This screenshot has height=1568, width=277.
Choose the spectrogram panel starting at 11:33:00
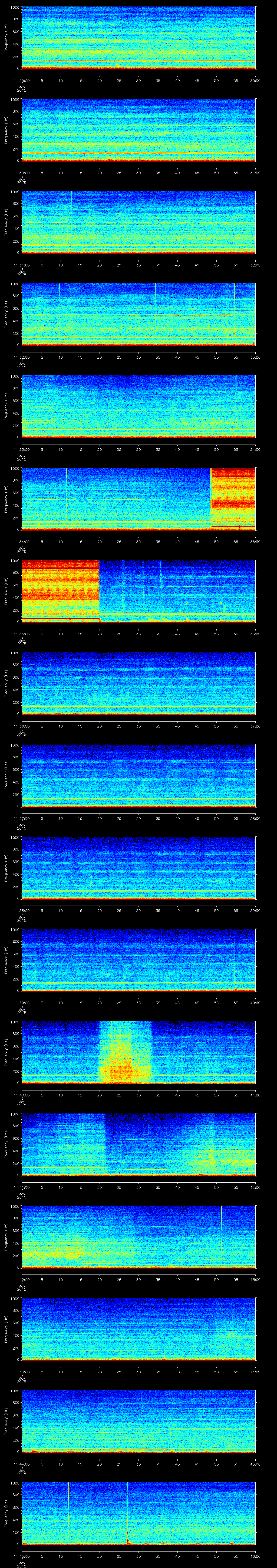[x=138, y=407]
